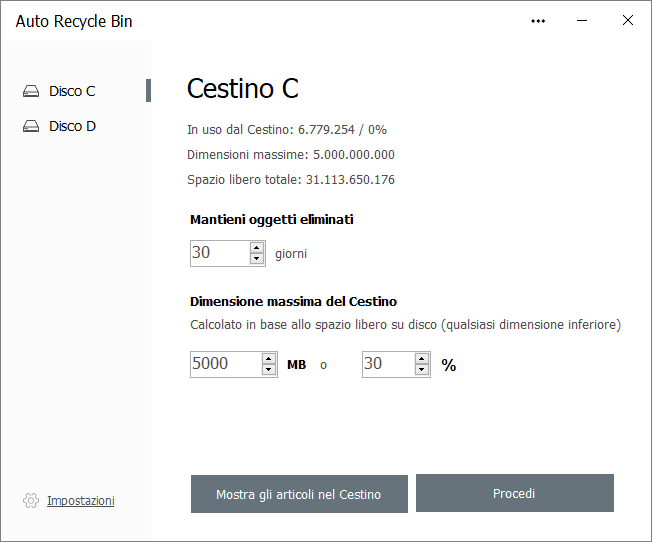
Task: Click the Disco C drive icon
Action: [x=31, y=91]
